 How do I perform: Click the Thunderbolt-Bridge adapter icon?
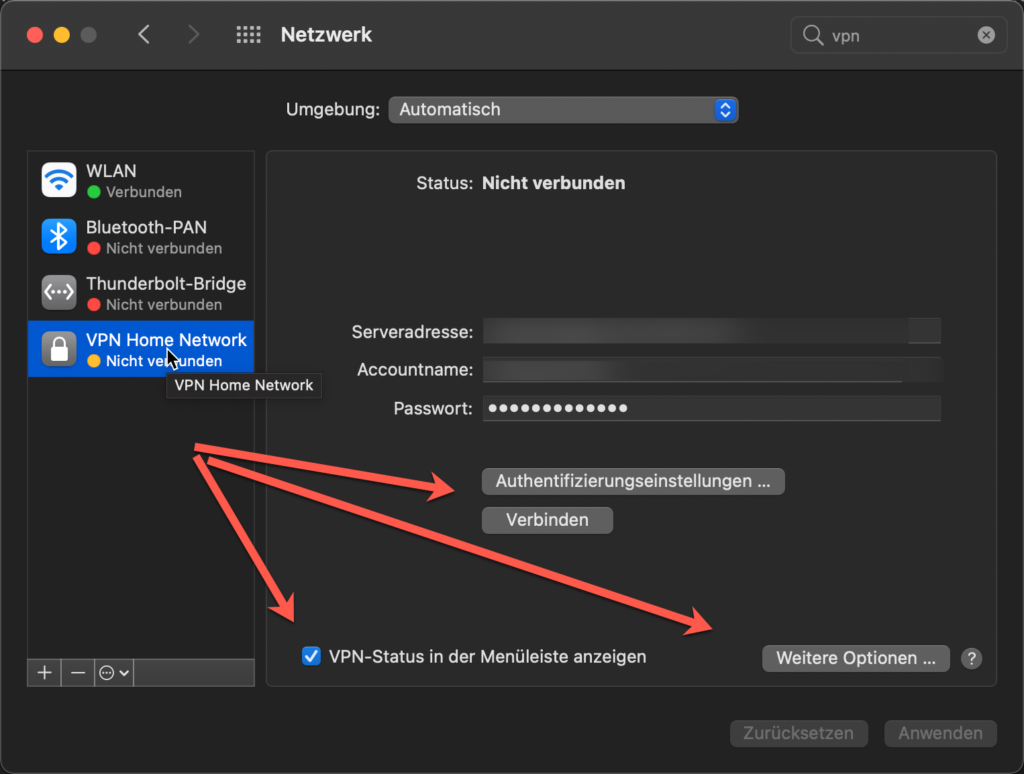pyautogui.click(x=58, y=292)
